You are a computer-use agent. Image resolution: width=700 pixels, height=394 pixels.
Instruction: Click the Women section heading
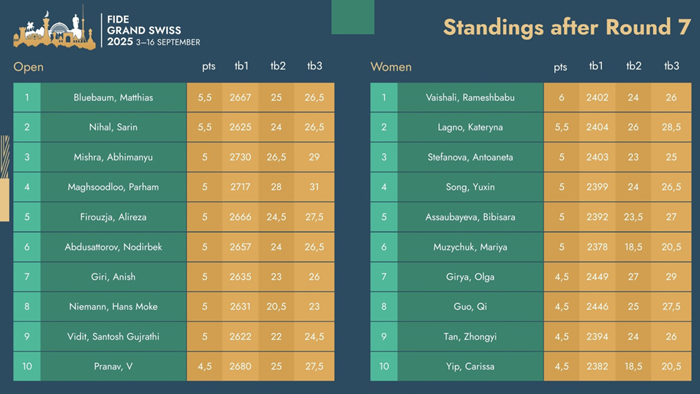[x=391, y=67]
